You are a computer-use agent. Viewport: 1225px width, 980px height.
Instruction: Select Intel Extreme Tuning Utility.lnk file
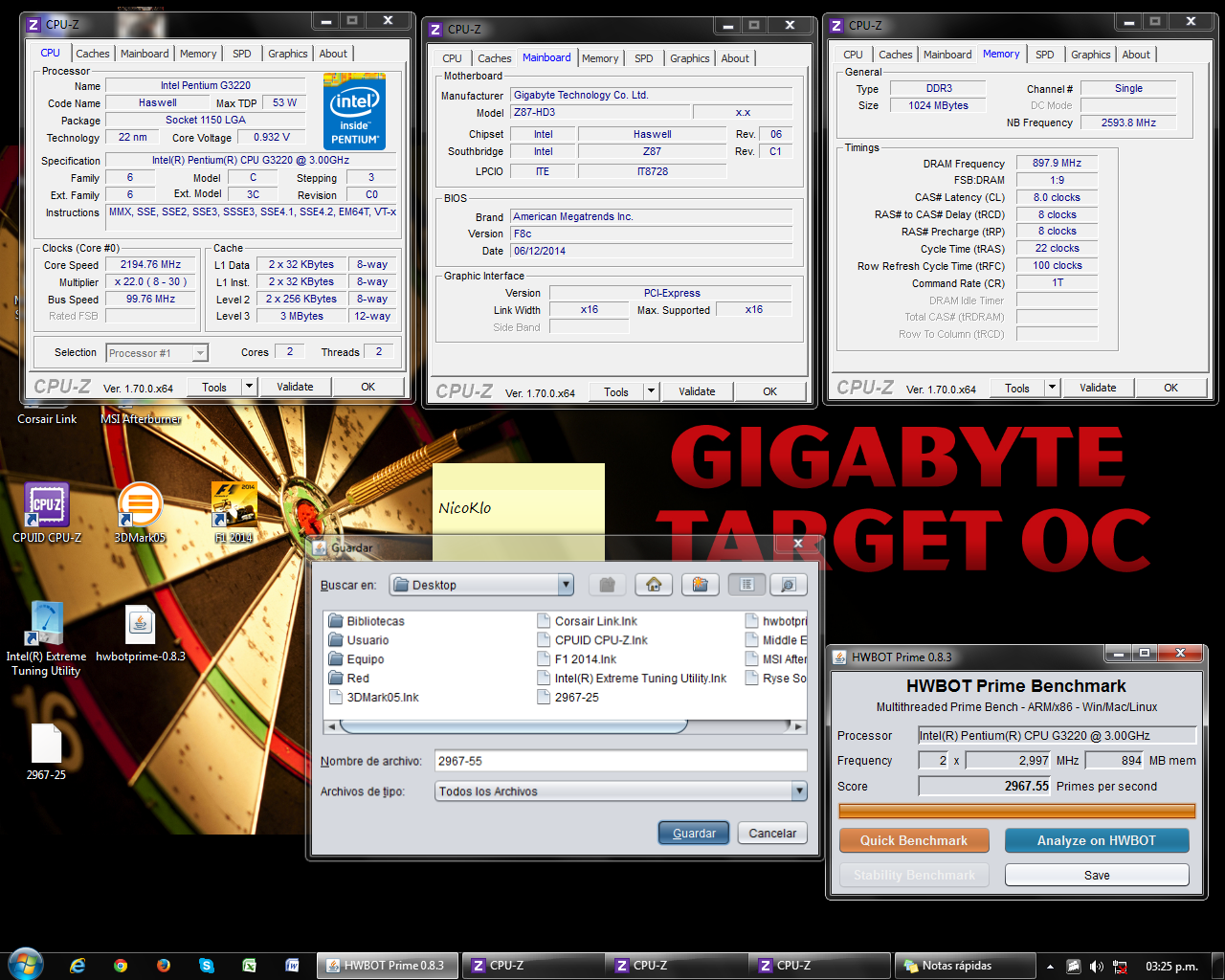(632, 679)
